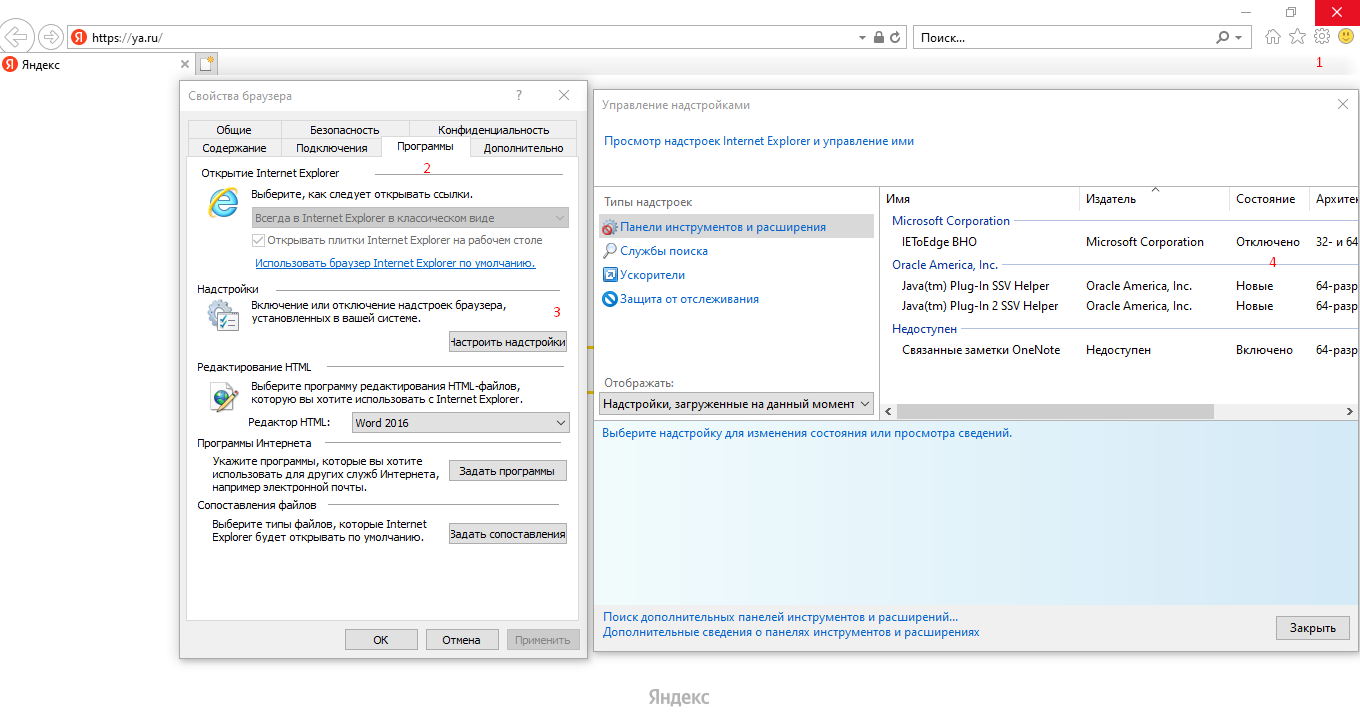Select Ускорители add-on type
This screenshot has width=1360, height=722.
[x=652, y=275]
